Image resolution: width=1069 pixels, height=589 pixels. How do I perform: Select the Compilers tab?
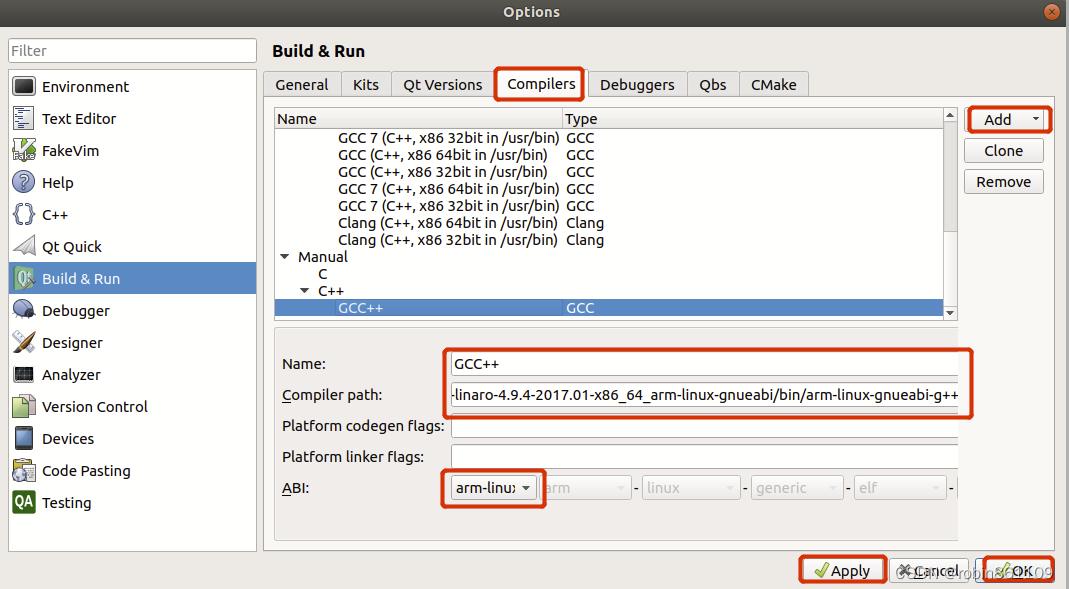point(541,84)
